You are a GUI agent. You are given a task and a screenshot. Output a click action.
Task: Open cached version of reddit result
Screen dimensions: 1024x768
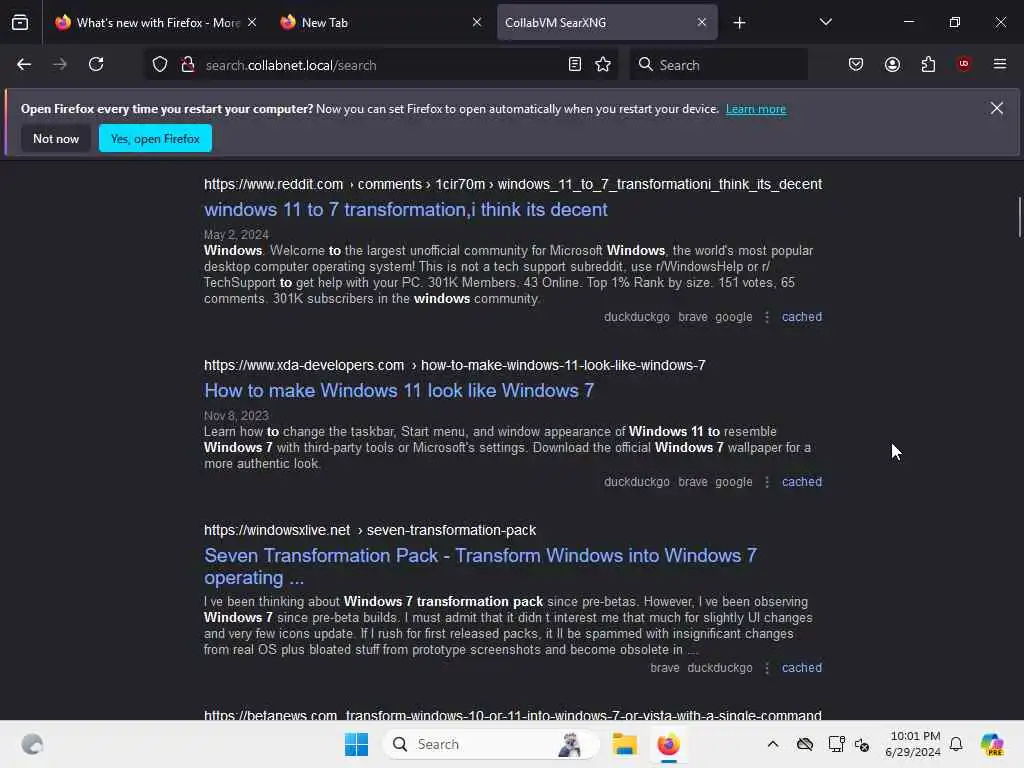click(802, 317)
